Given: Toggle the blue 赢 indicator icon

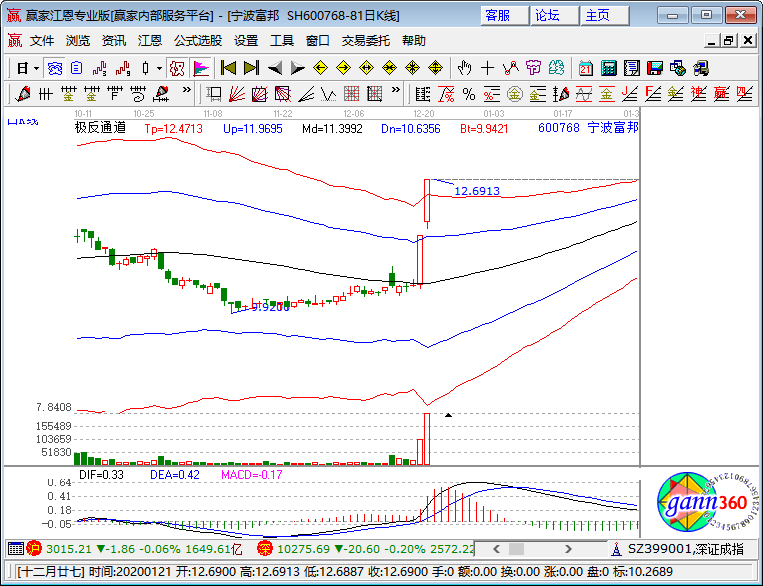Looking at the screenshot, I should pos(54,69).
